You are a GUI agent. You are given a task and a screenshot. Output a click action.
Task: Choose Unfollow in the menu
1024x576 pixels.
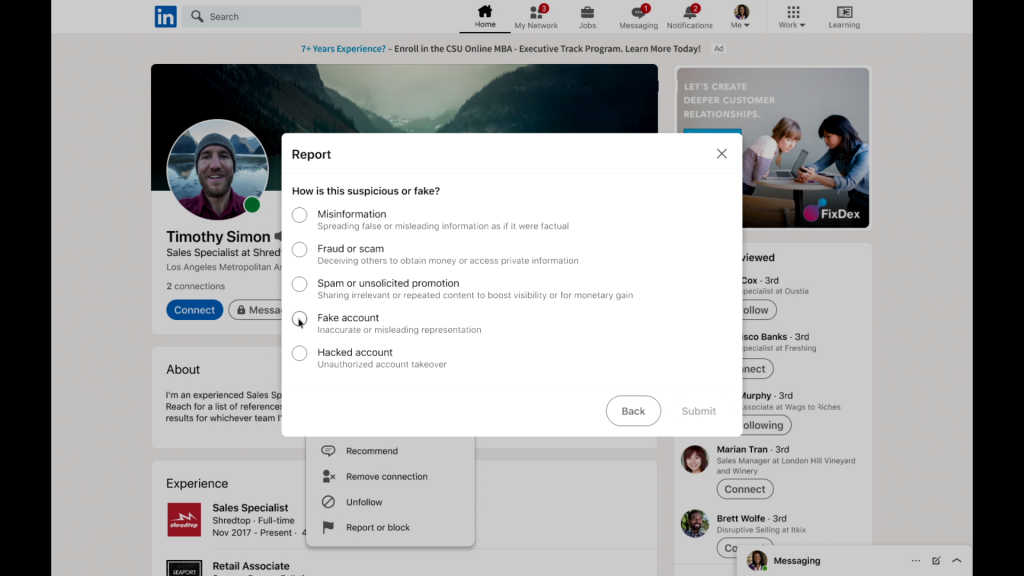(x=364, y=502)
